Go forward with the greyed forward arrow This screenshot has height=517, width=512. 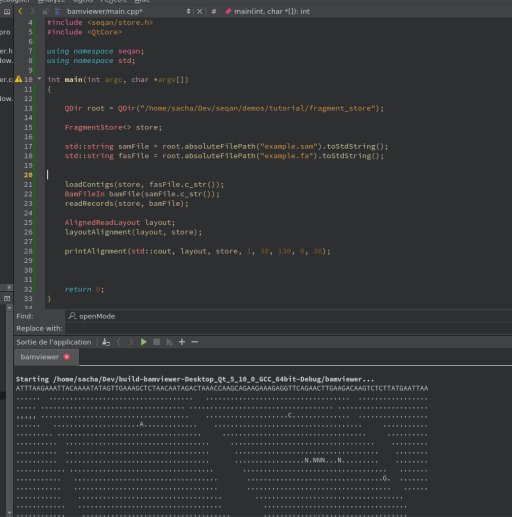click(32, 11)
